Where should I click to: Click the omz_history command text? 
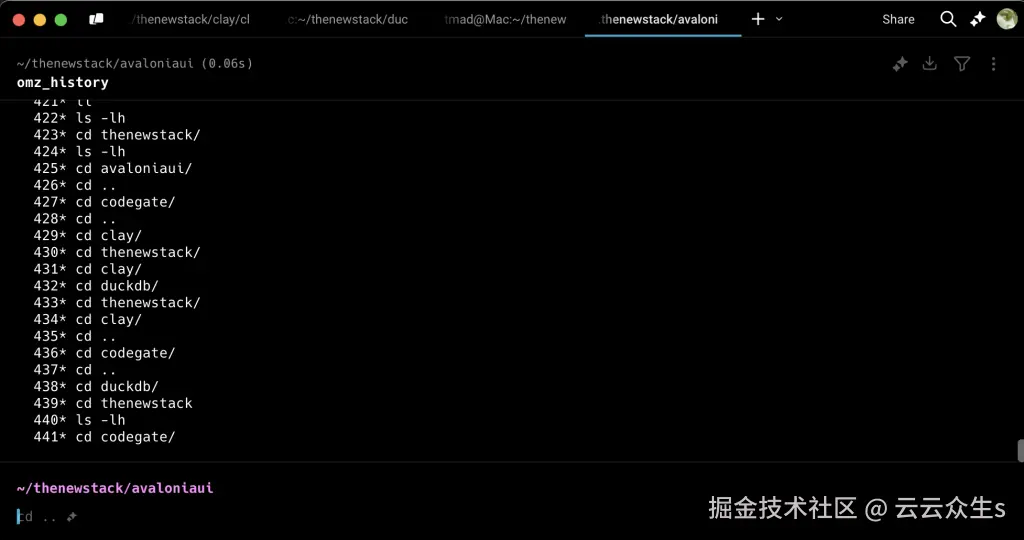tap(63, 82)
